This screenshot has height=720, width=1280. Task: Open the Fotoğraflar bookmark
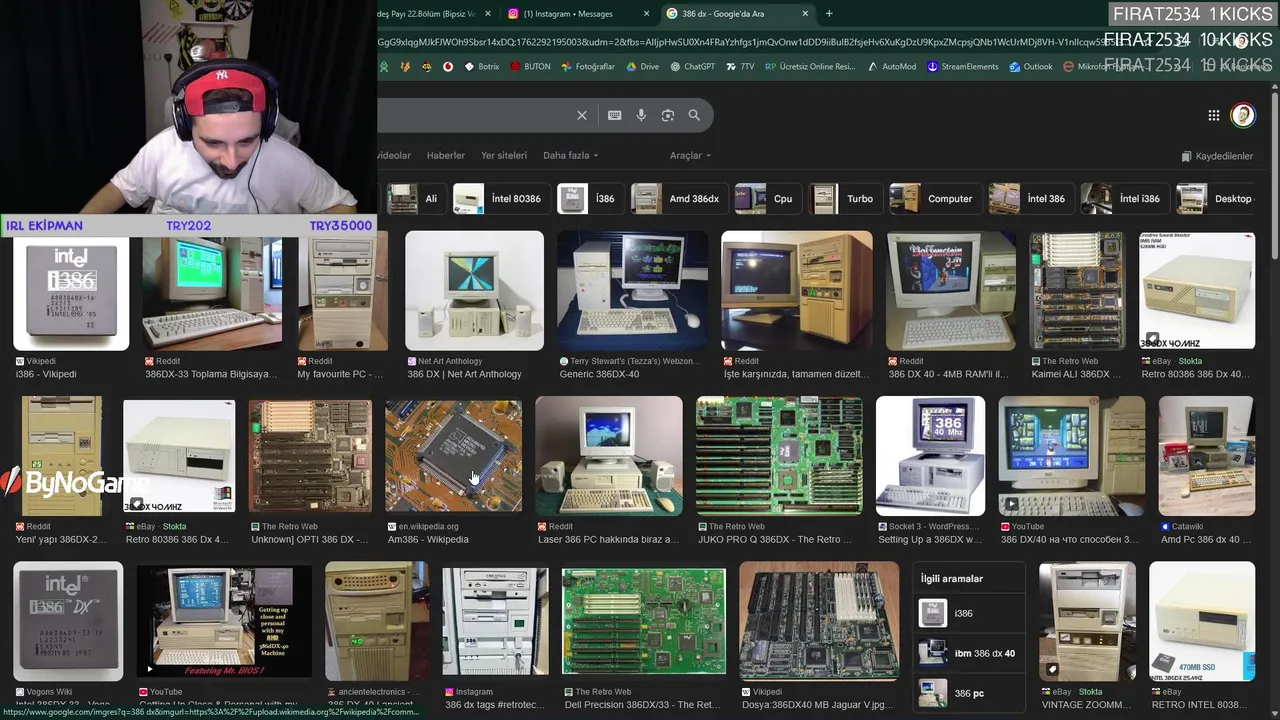(x=587, y=67)
